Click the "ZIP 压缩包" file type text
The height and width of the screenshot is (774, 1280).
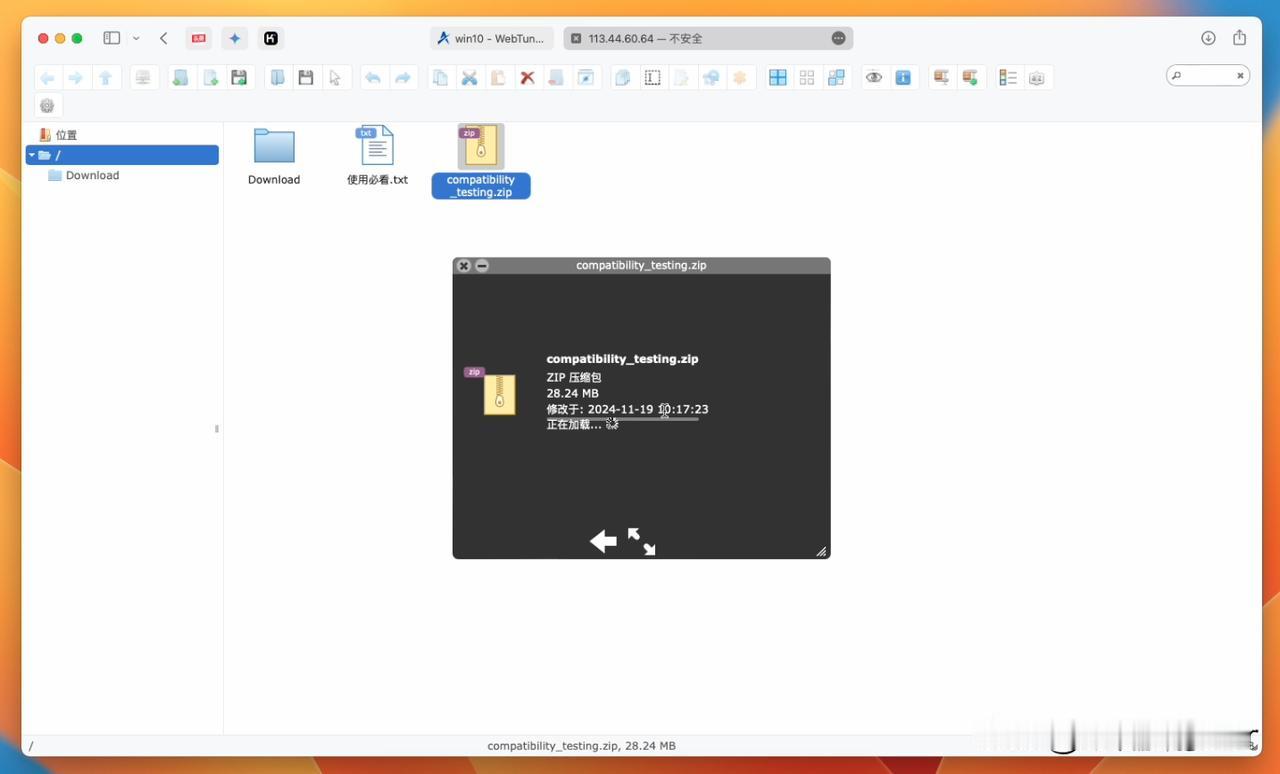(574, 377)
